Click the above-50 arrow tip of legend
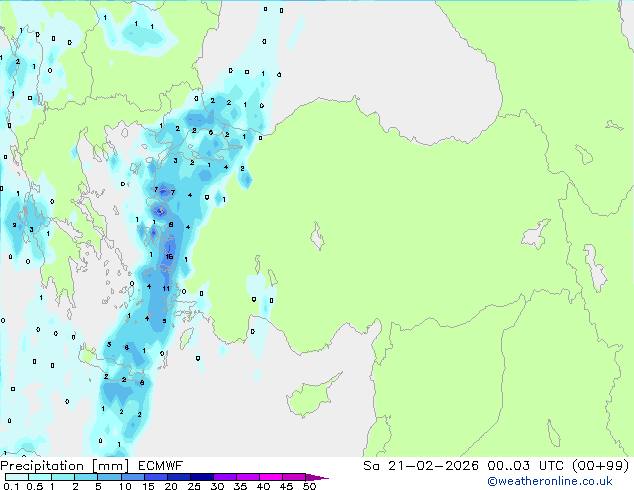This screenshot has height=490, width=634. click(317, 477)
